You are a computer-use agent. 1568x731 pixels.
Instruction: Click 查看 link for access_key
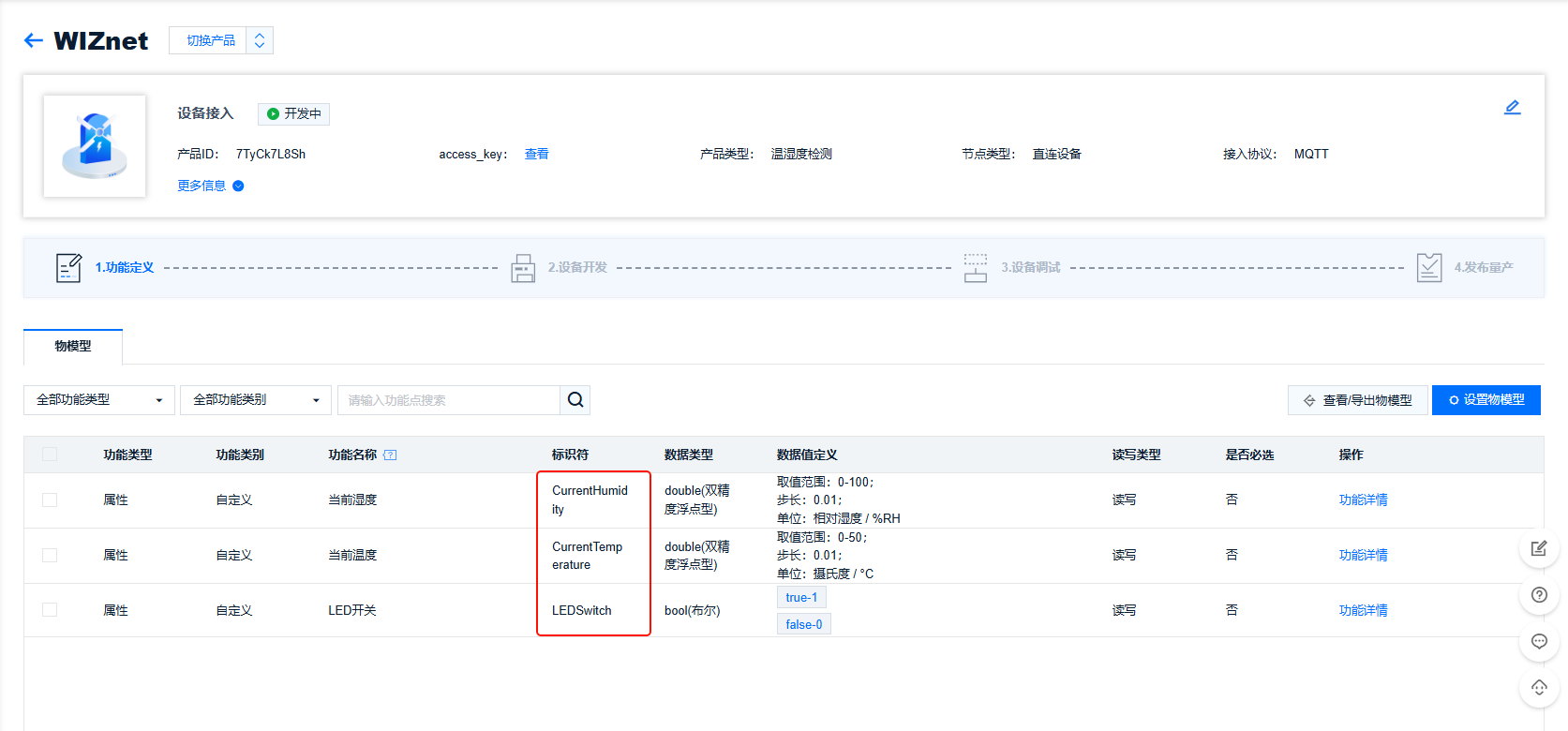tap(536, 154)
